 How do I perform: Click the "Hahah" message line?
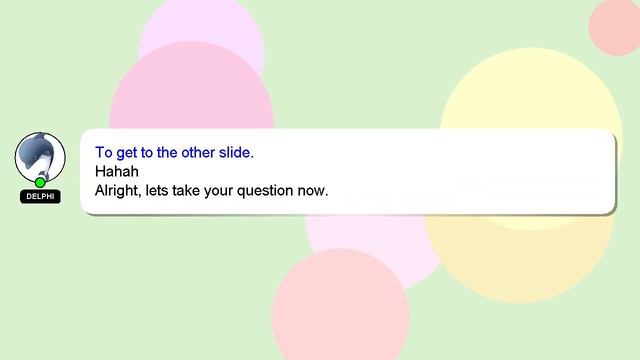click(x=117, y=171)
